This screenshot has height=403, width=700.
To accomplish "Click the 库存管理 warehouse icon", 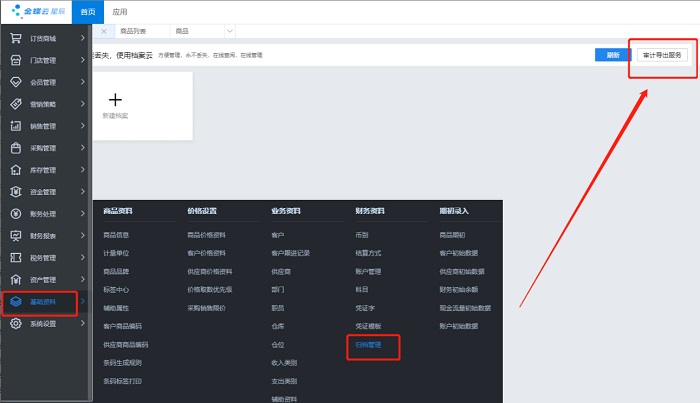I will (x=15, y=170).
